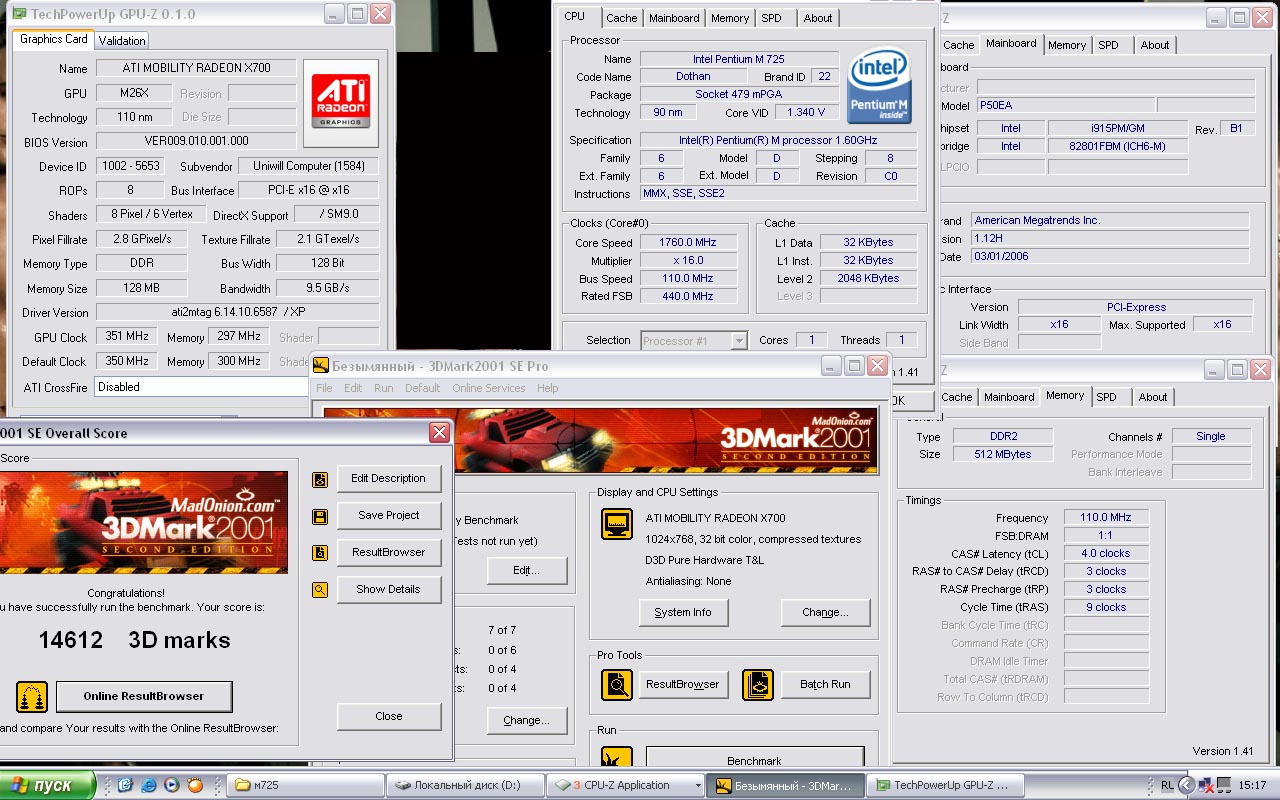This screenshot has width=1280, height=800.
Task: Open the Help menu in 3DMark2001
Action: (x=547, y=388)
